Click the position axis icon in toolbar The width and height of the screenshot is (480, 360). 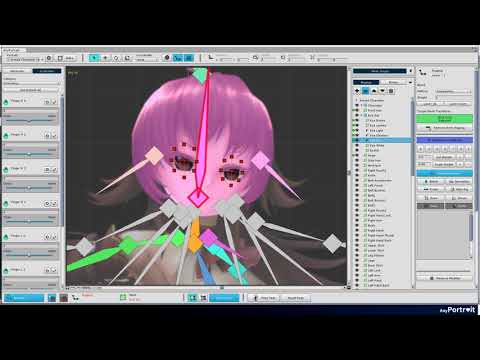(x=211, y=57)
